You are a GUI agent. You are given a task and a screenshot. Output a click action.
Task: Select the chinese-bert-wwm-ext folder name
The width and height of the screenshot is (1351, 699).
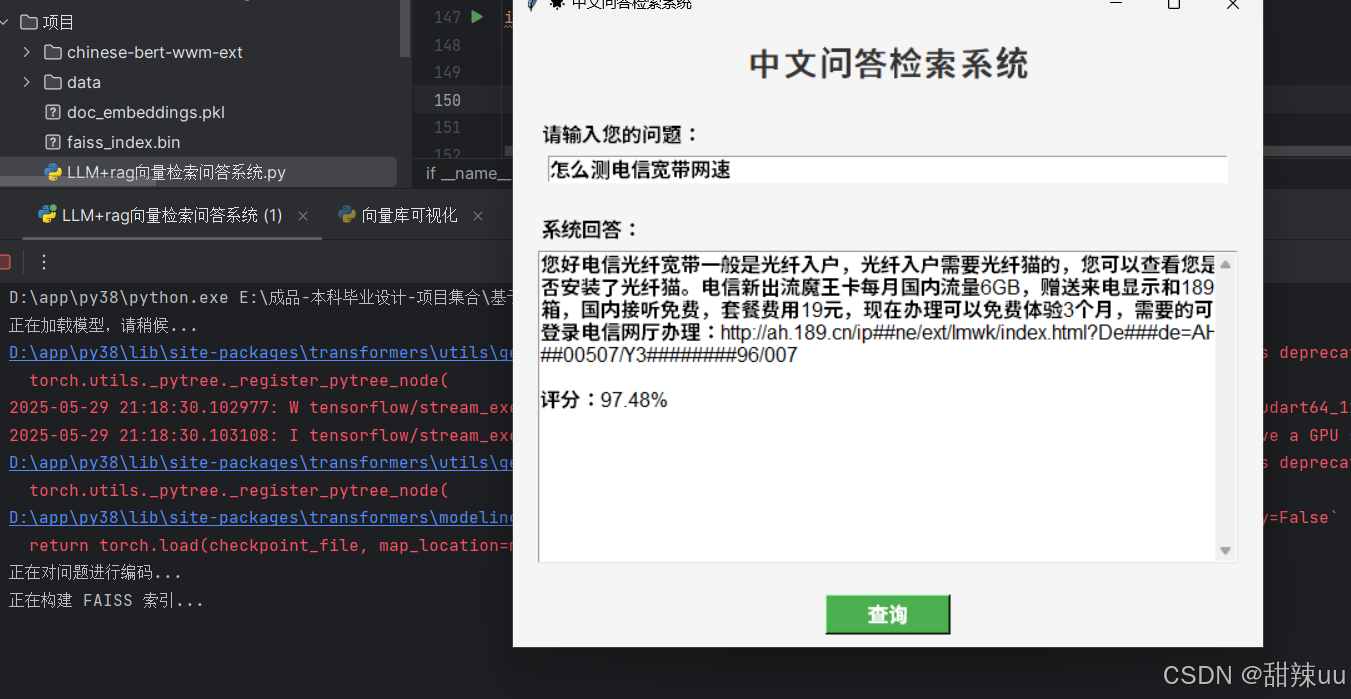(155, 52)
